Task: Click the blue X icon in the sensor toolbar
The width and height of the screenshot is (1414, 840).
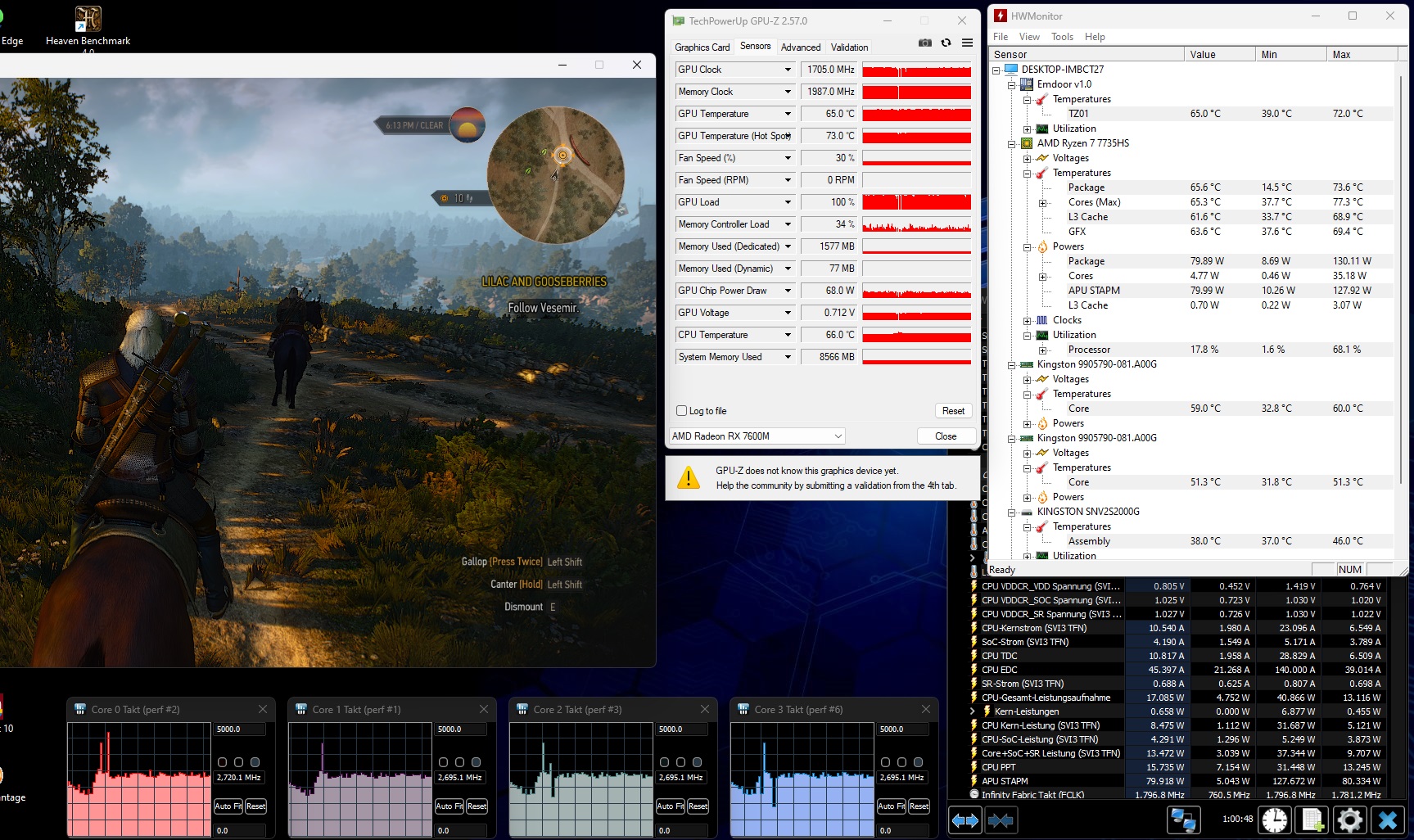Action: [x=1388, y=820]
